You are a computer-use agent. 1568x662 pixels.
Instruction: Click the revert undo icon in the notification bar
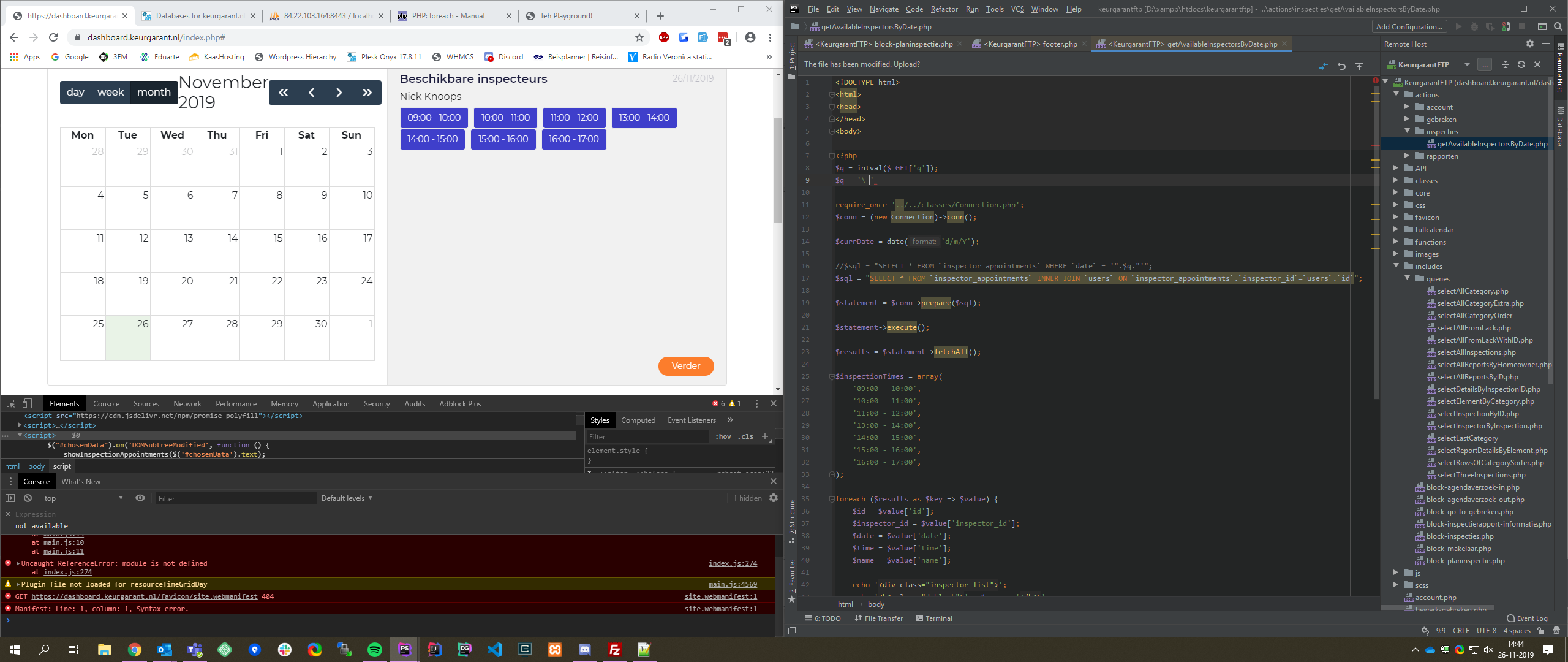coord(1341,66)
